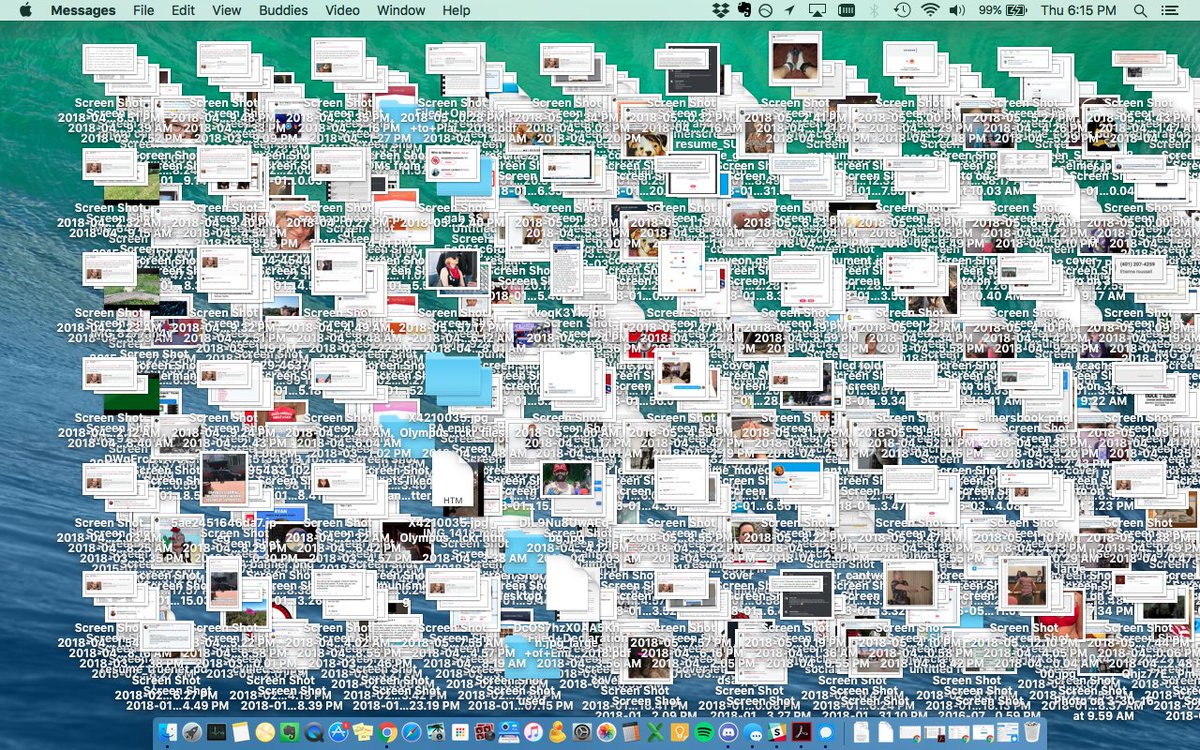This screenshot has height=750, width=1200.
Task: Open the AirPlay display menu
Action: coord(817,10)
